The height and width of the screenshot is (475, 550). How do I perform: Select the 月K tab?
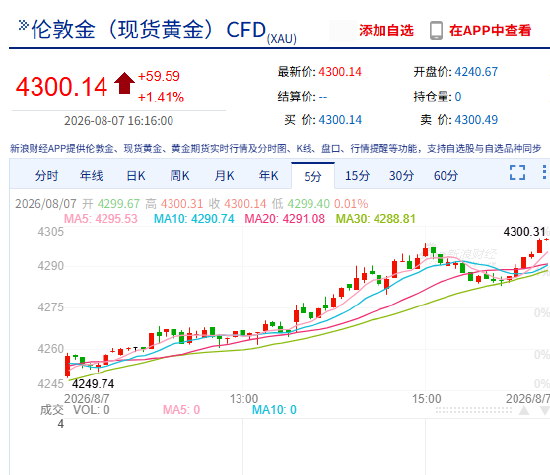[x=224, y=175]
